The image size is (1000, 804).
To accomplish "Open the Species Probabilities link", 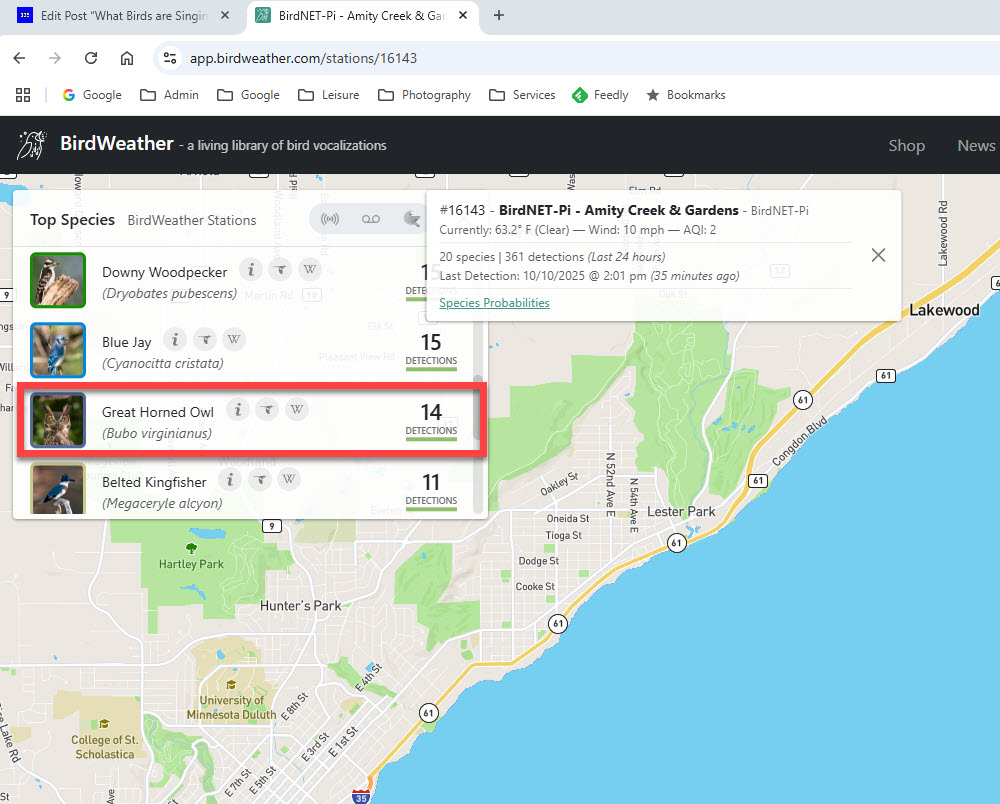I will point(494,303).
